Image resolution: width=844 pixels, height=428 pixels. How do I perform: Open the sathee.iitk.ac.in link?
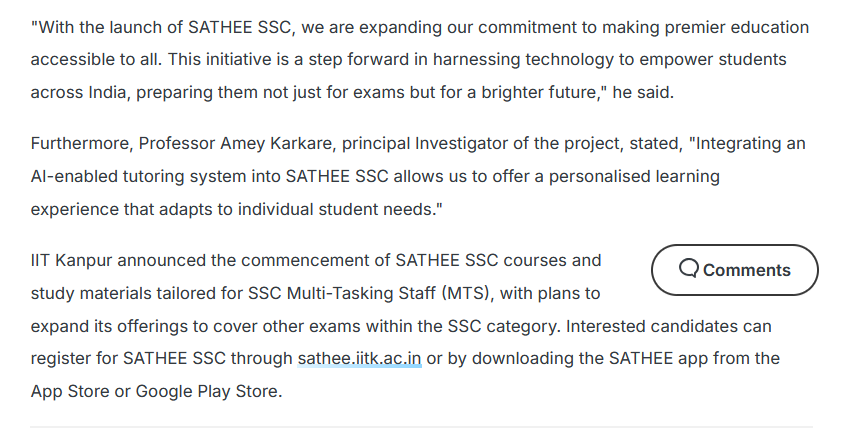[x=359, y=359]
